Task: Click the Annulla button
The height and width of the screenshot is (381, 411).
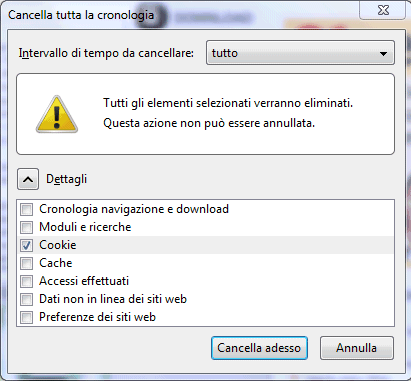Action: pyautogui.click(x=357, y=348)
